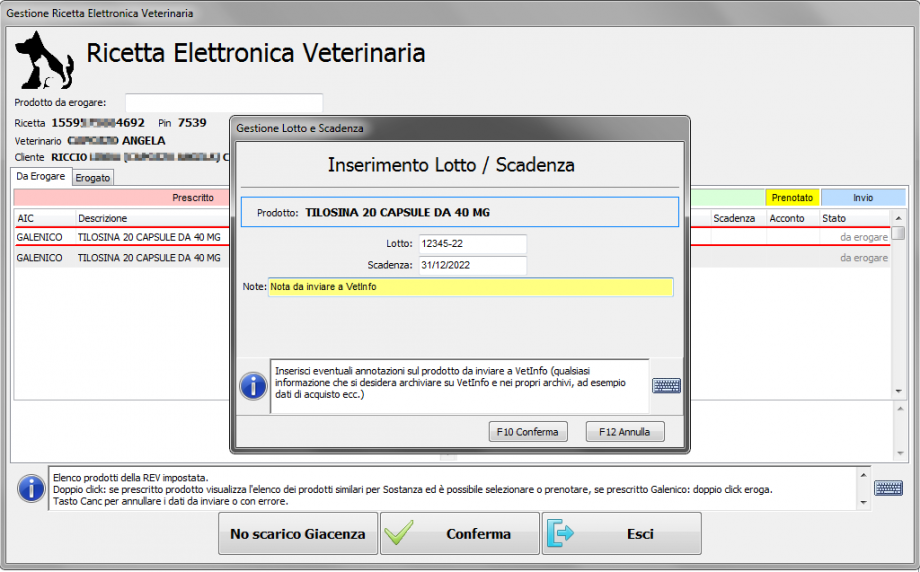This screenshot has width=920, height=572.
Task: Select the Da Erogare tab
Action: (41, 177)
